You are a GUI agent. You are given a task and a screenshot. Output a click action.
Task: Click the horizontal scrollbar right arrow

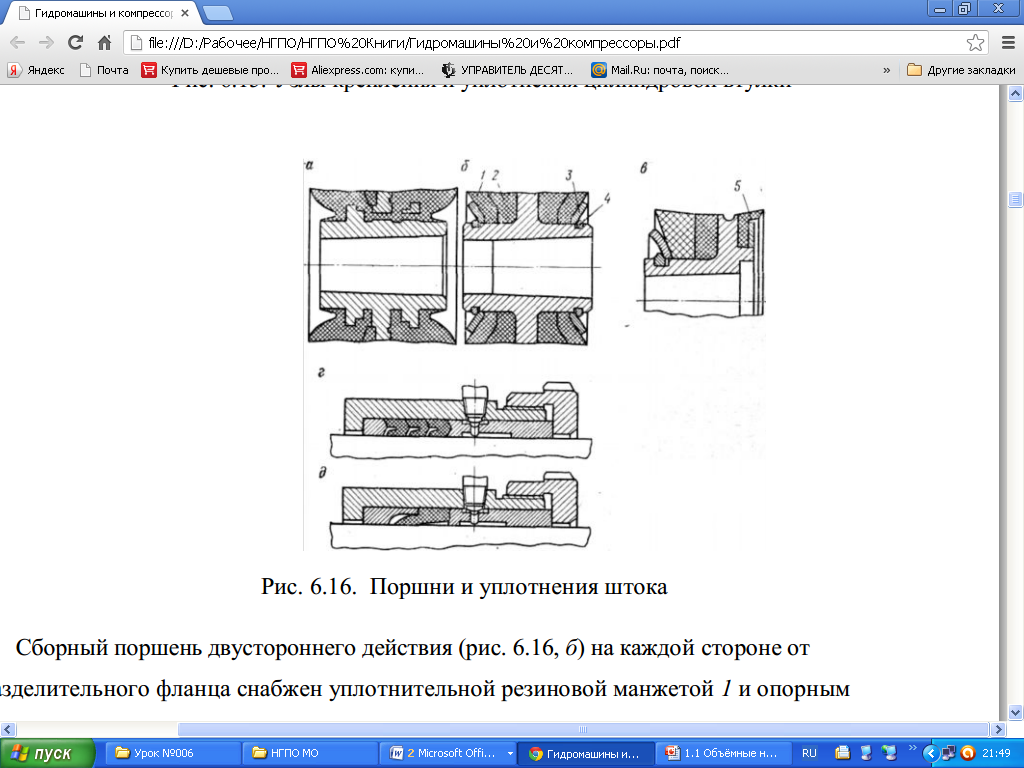(x=998, y=729)
